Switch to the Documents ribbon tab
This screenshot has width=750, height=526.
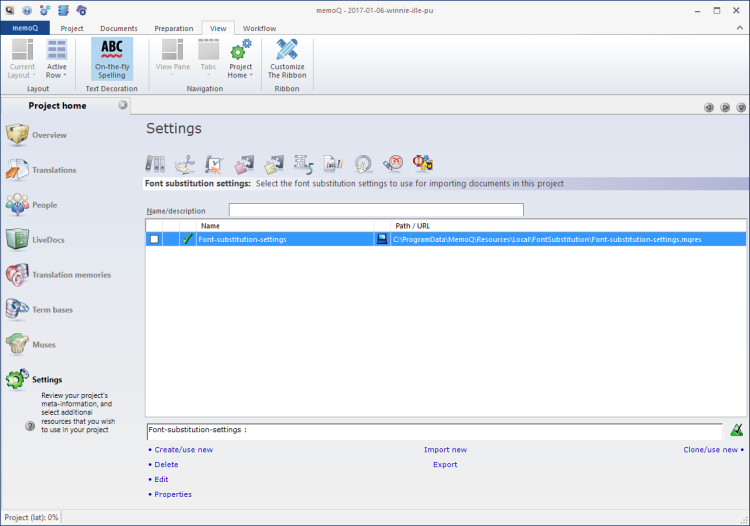pos(118,28)
